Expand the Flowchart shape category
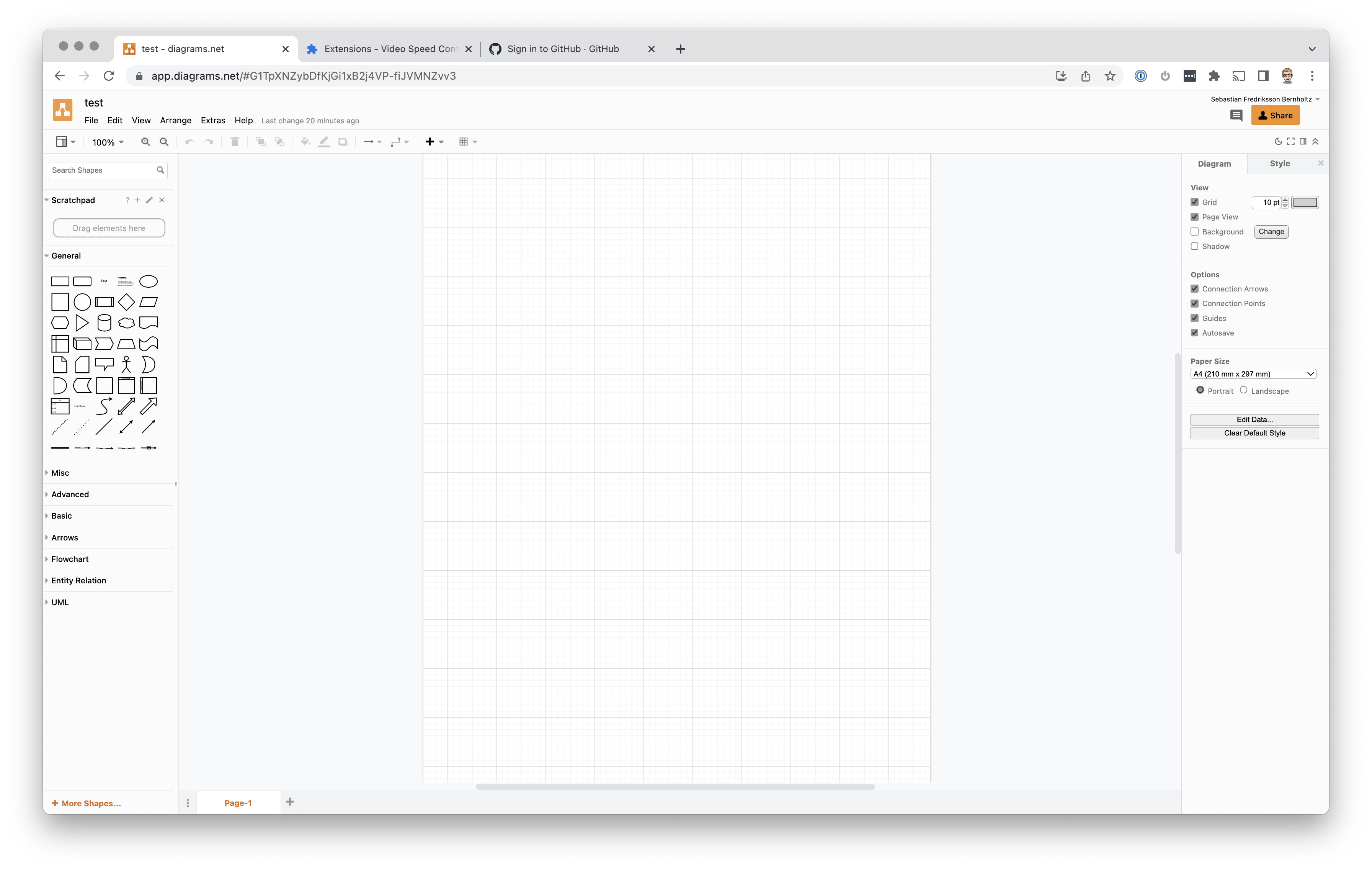 pyautogui.click(x=70, y=558)
